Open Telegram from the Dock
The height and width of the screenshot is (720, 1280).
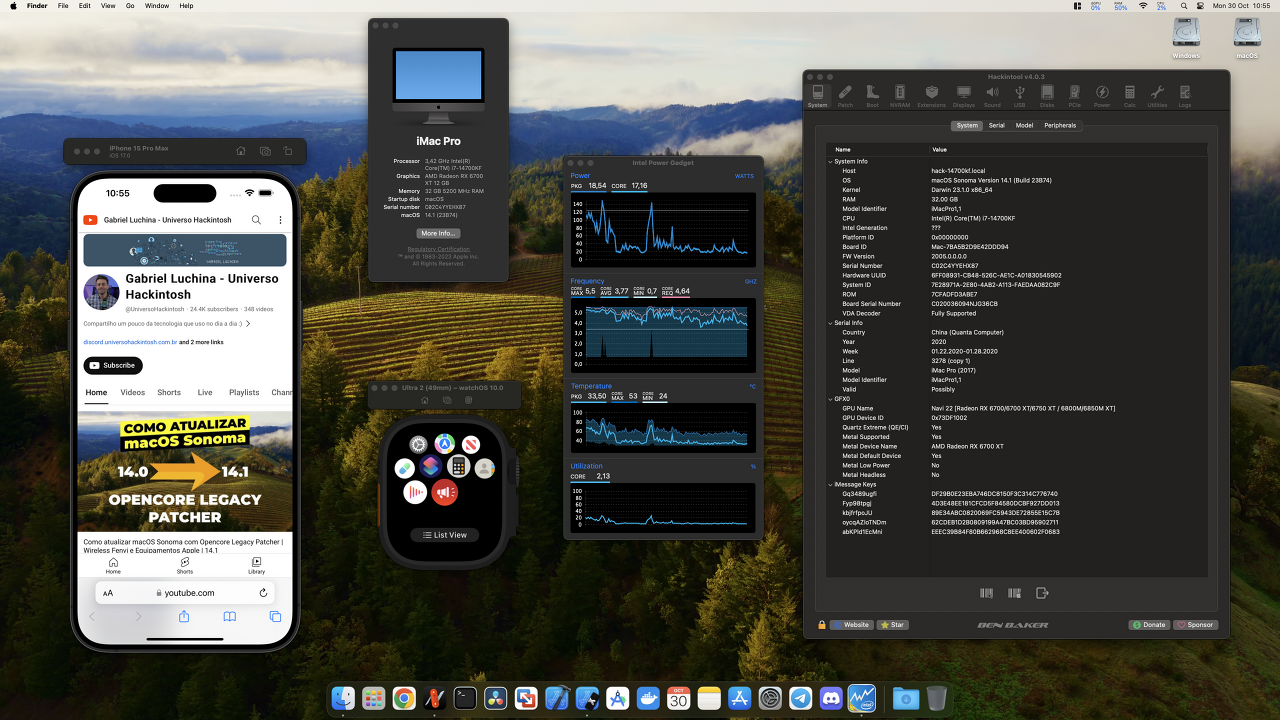coord(800,698)
